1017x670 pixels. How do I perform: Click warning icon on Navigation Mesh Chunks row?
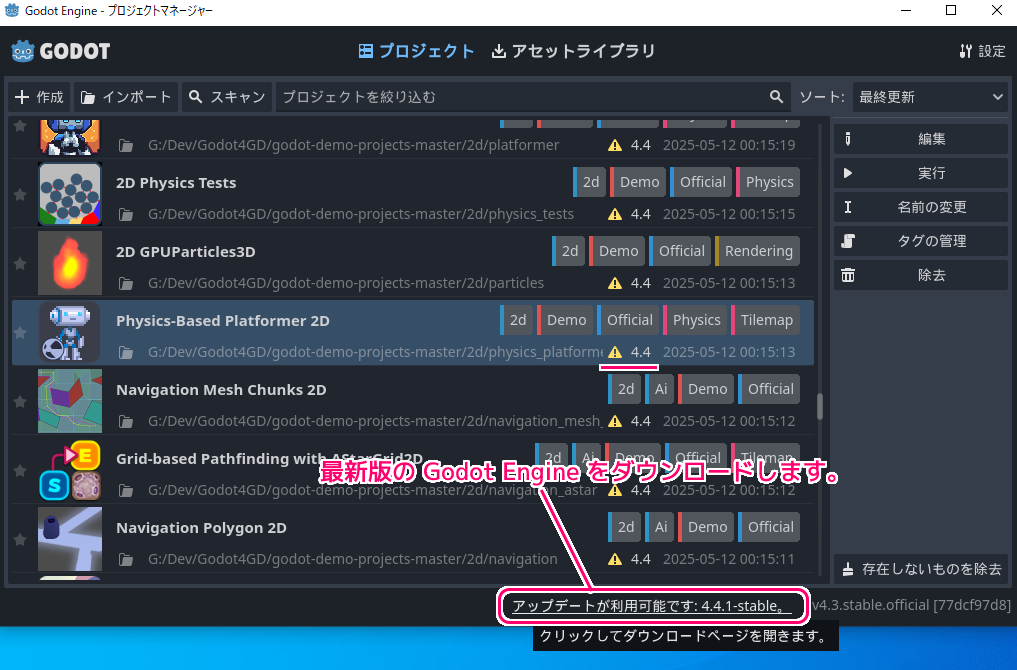615,422
